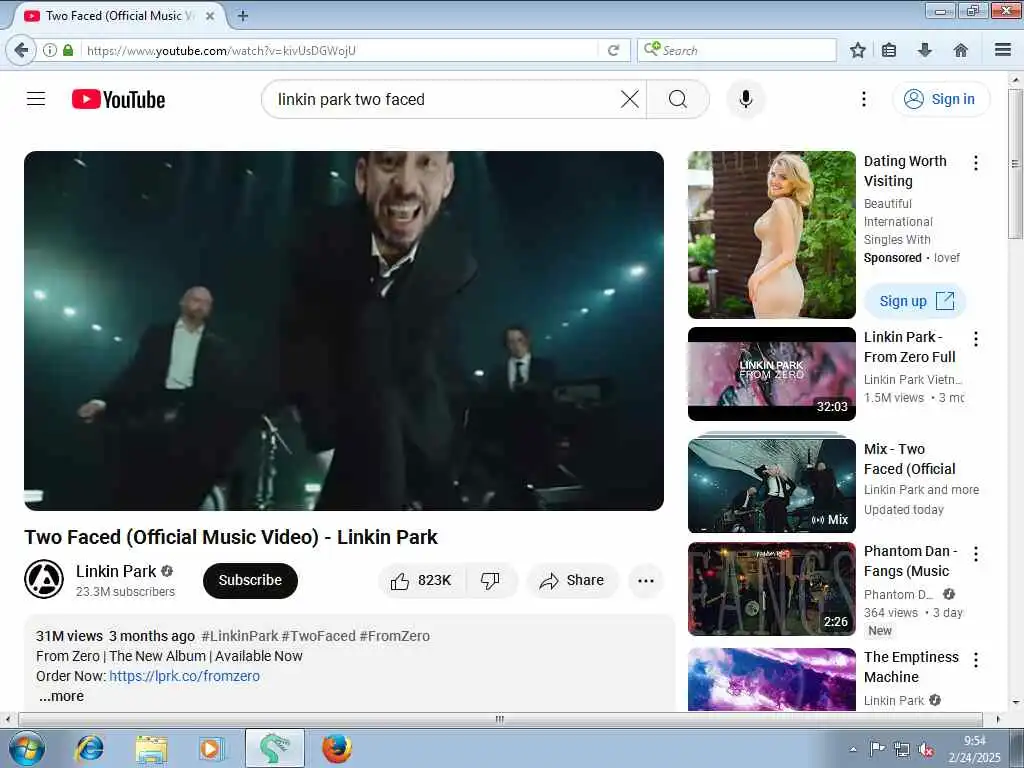Select the Two Faced (Official Music V... tab
Screen dimensions: 1024x768
119,16
